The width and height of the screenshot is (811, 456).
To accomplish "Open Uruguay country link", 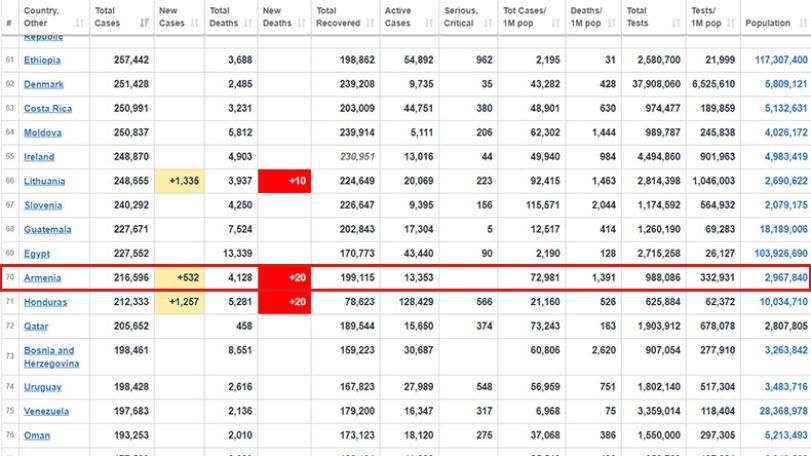I will coord(42,387).
